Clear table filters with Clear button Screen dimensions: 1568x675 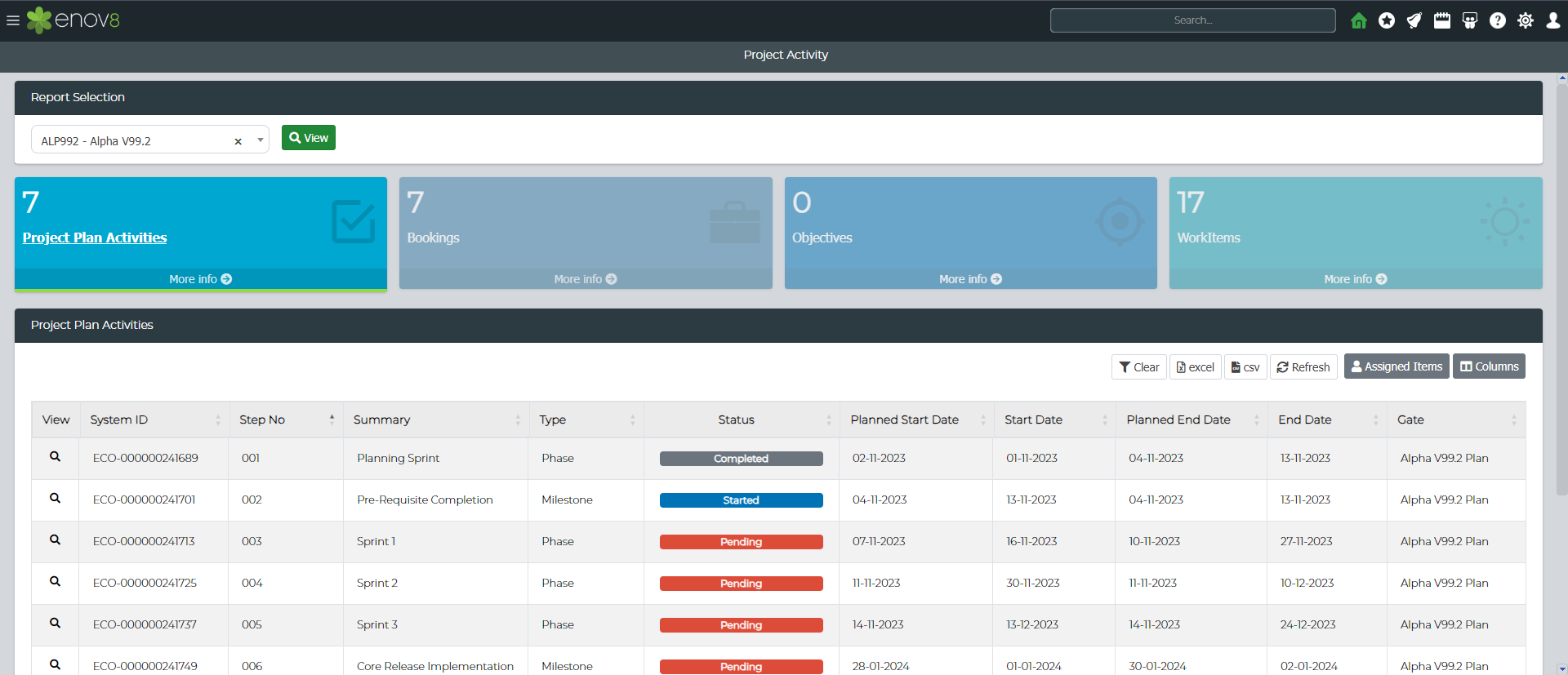(1139, 367)
